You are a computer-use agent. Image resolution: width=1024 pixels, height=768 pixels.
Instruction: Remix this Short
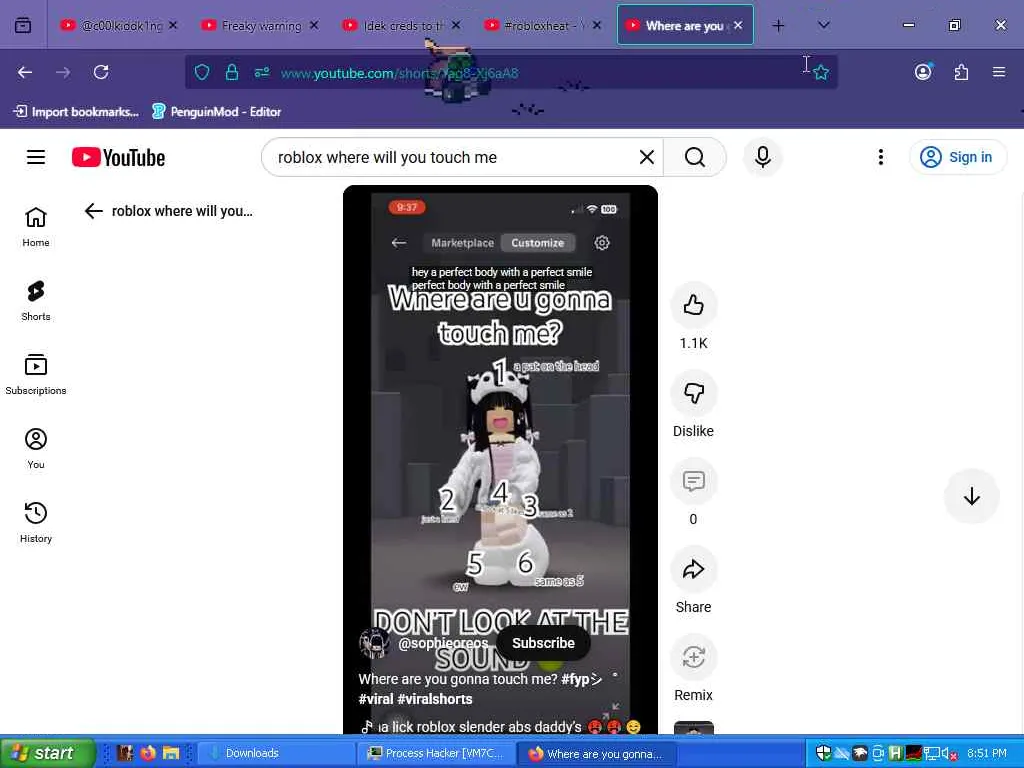[x=694, y=657]
